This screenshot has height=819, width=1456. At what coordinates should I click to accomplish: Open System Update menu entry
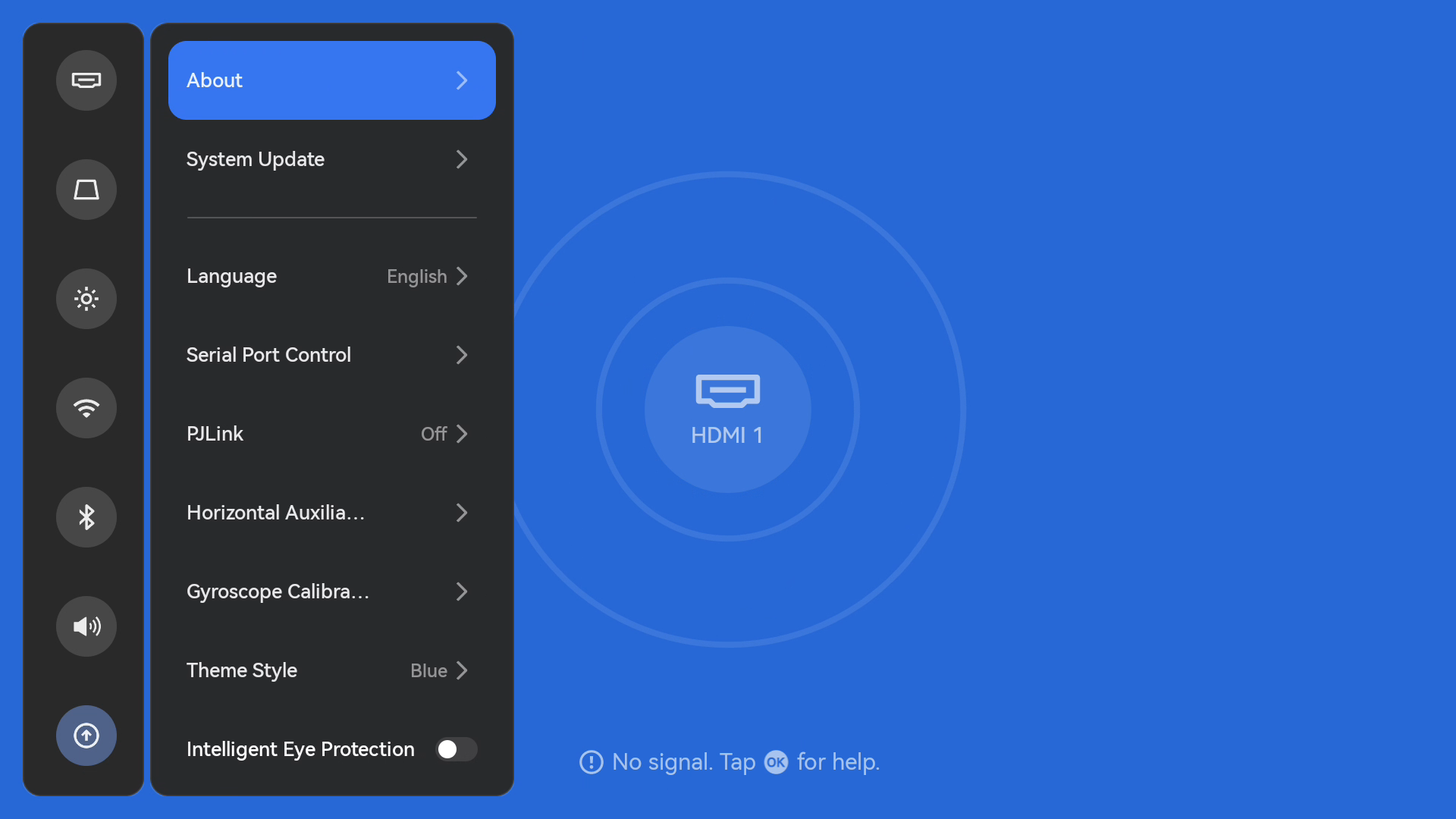point(331,159)
